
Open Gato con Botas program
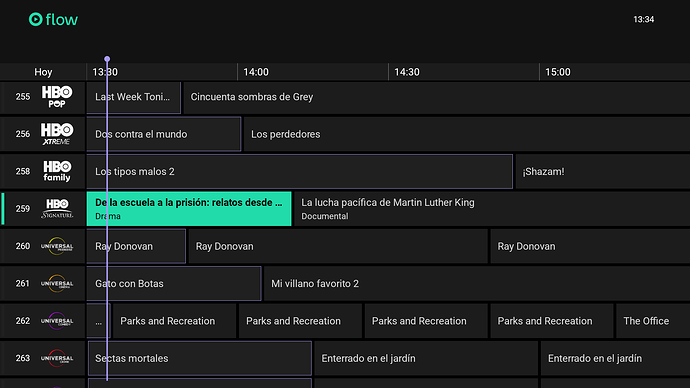click(174, 284)
